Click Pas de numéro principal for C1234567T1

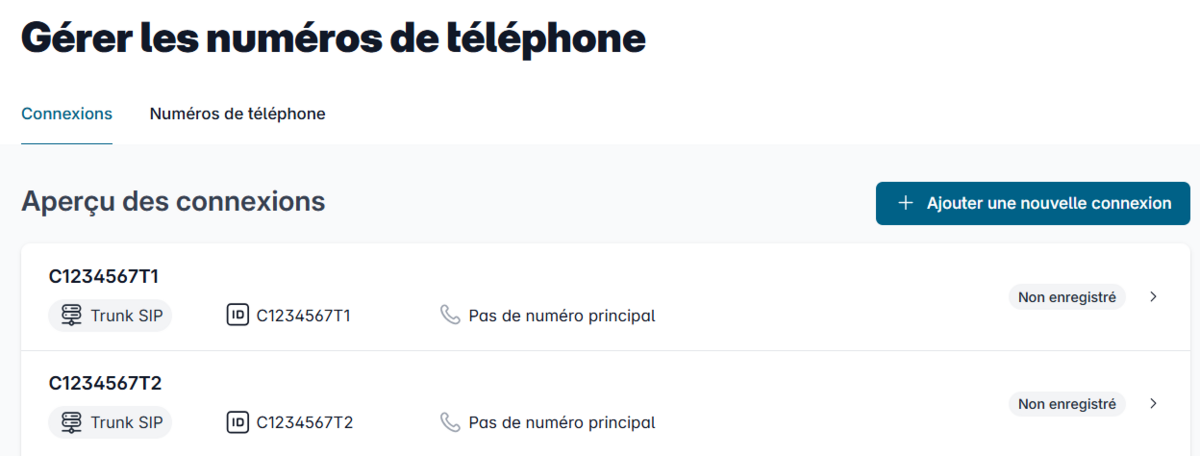coord(561,316)
